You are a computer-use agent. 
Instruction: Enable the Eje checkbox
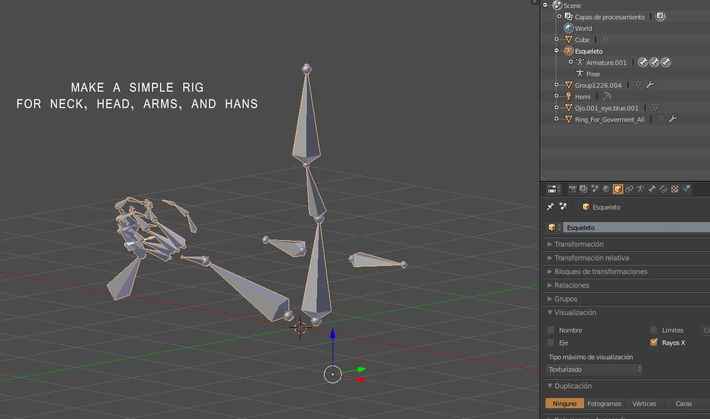point(551,342)
